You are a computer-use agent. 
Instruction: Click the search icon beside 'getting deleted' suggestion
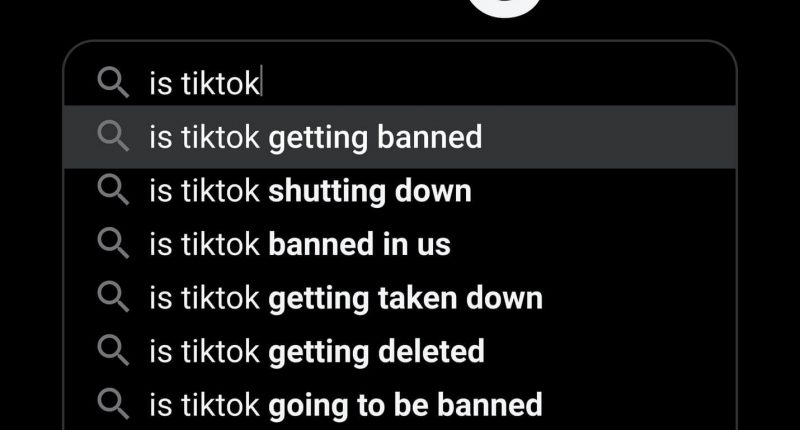[113, 350]
